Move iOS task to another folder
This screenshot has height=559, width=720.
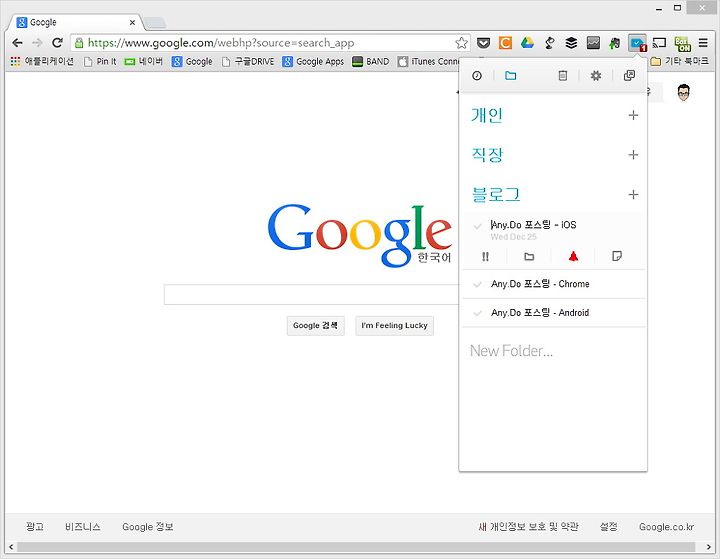(x=529, y=256)
